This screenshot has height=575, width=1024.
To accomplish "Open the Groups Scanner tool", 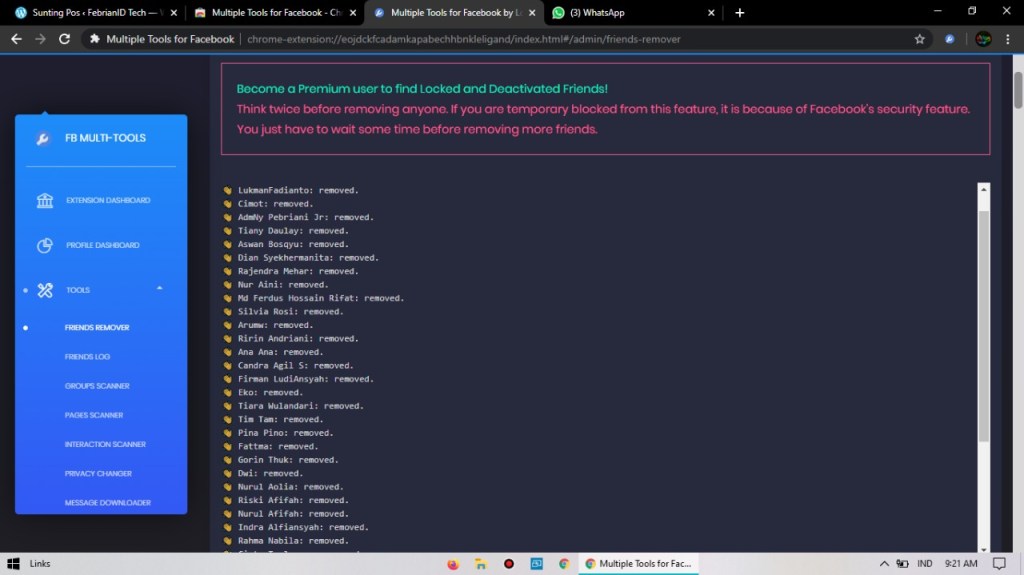I will click(x=97, y=386).
